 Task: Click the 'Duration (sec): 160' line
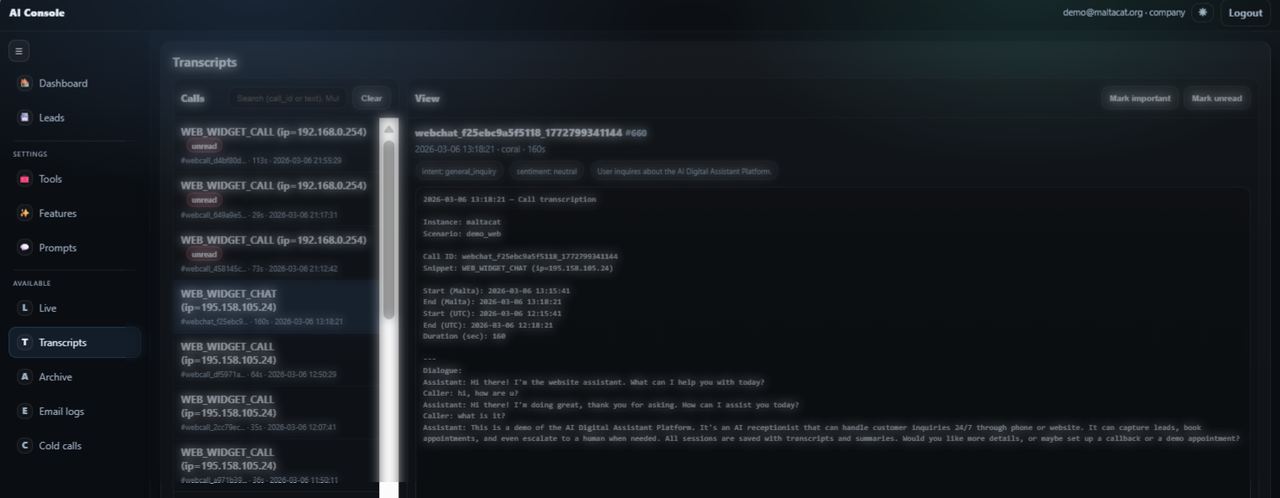tap(464, 336)
